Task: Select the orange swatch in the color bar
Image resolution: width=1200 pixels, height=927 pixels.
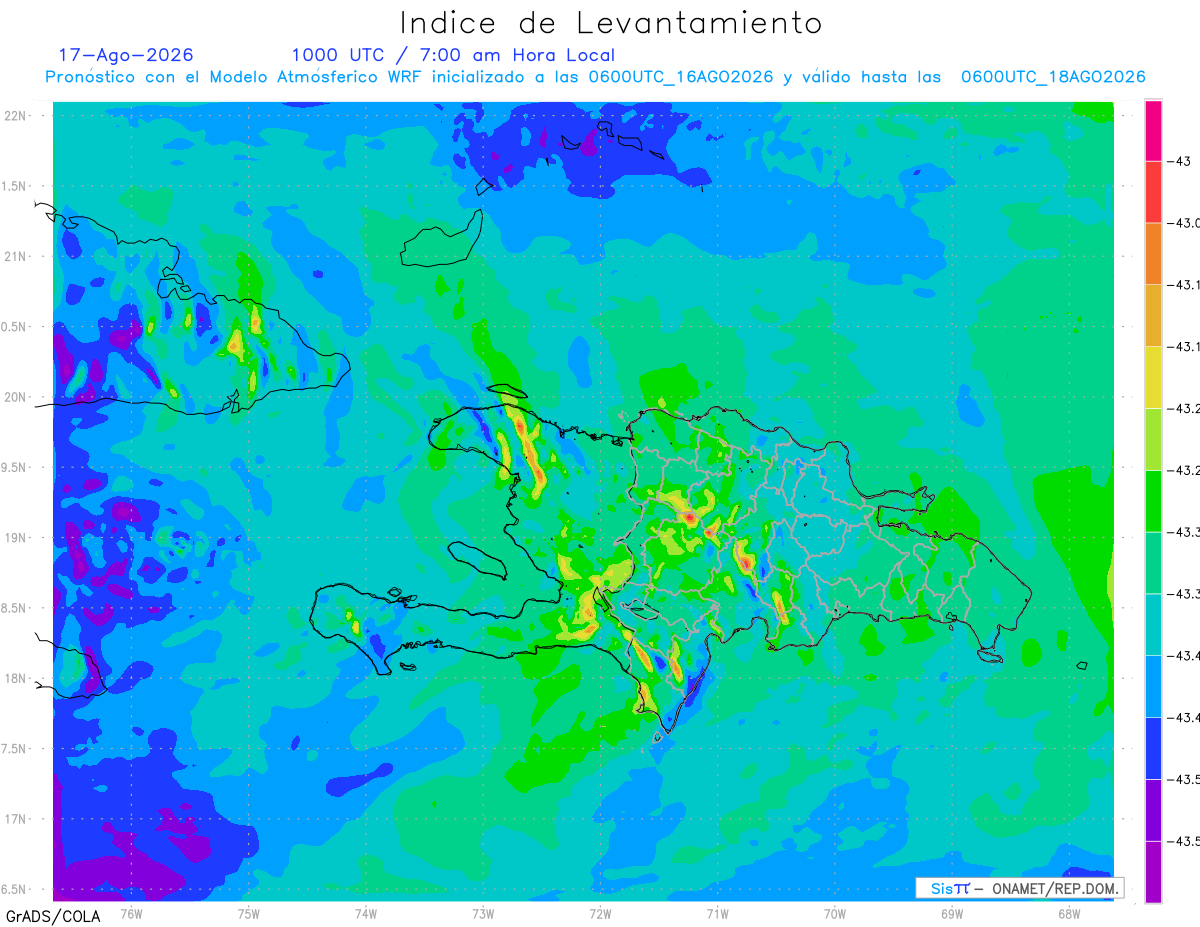Action: point(1153,254)
